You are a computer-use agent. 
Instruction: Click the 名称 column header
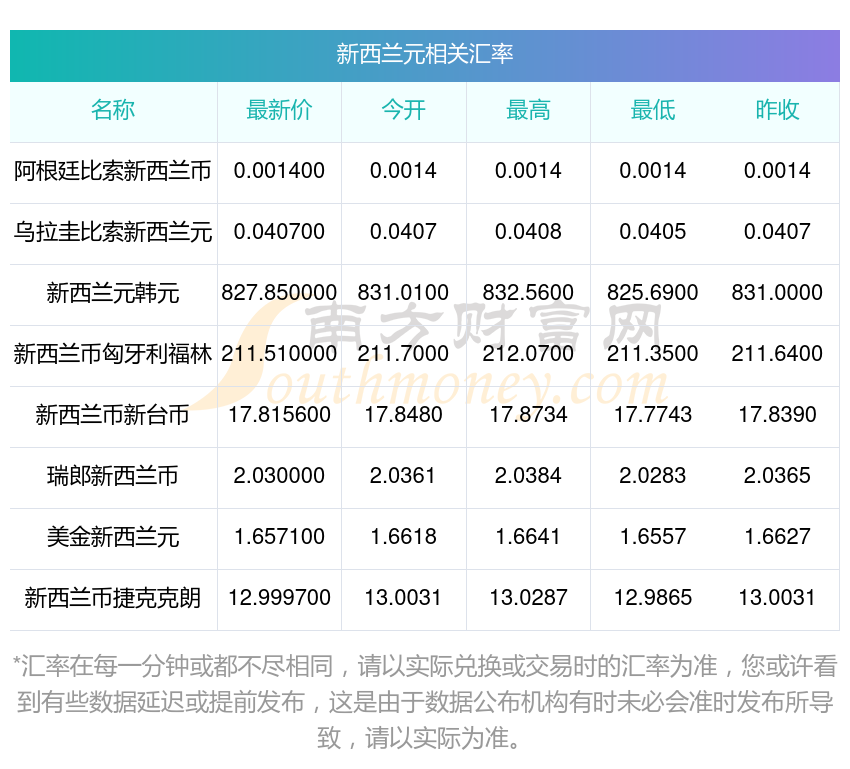coord(113,110)
